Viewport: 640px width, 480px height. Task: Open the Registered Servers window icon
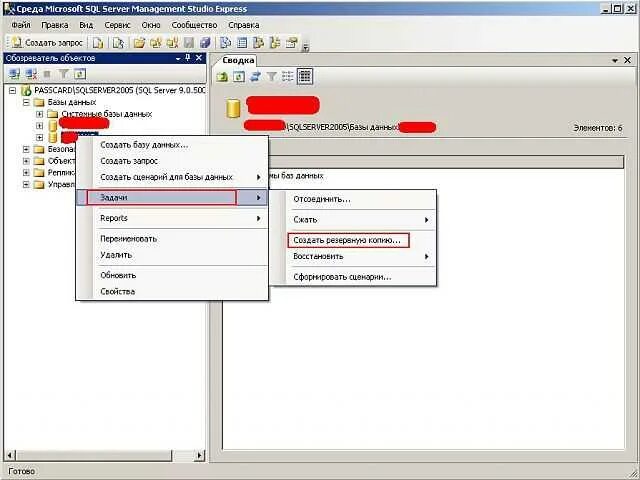tap(225, 42)
